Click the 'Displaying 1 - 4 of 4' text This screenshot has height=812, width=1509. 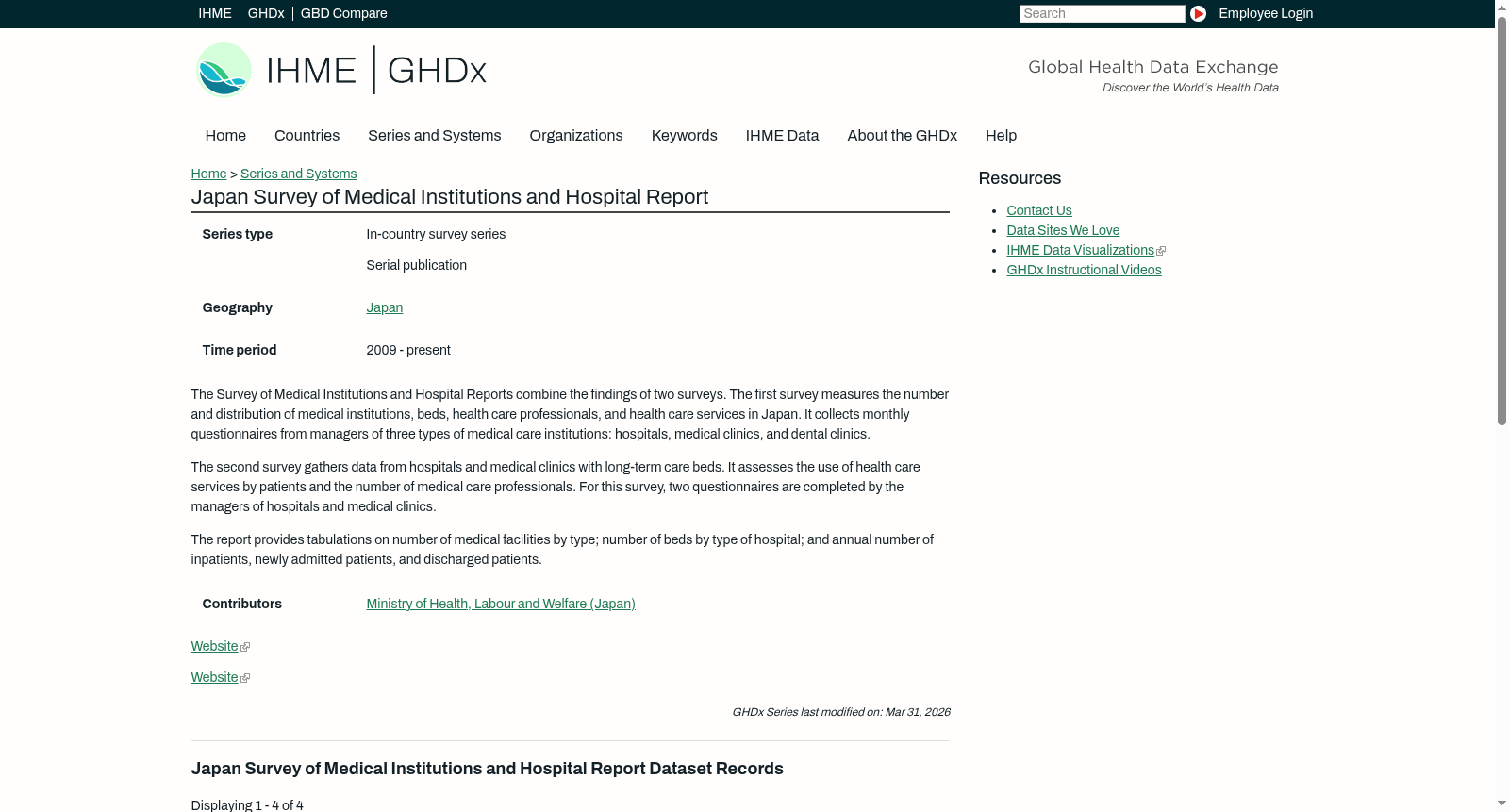pos(247,805)
